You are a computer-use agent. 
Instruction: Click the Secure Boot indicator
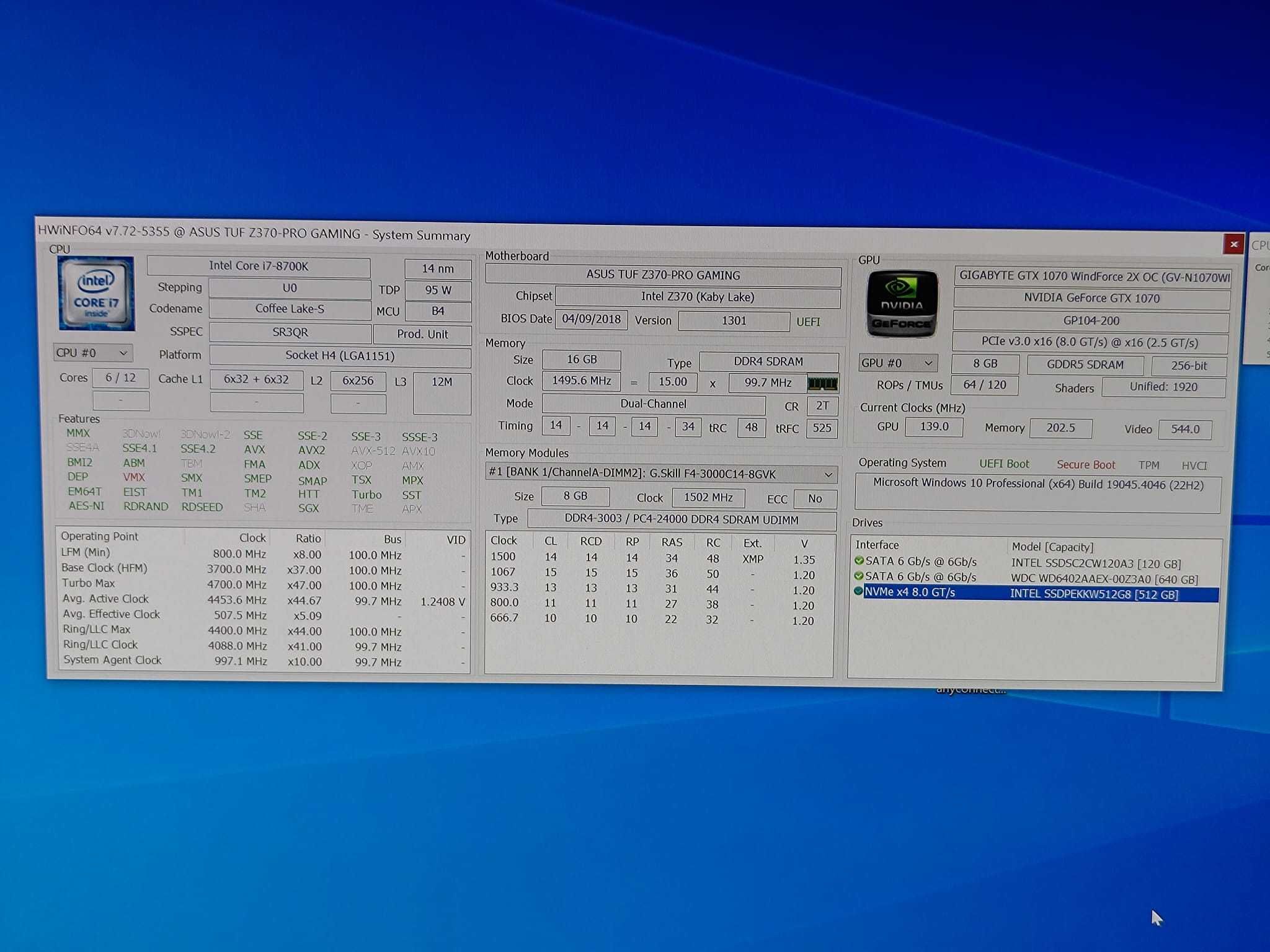(x=1086, y=465)
